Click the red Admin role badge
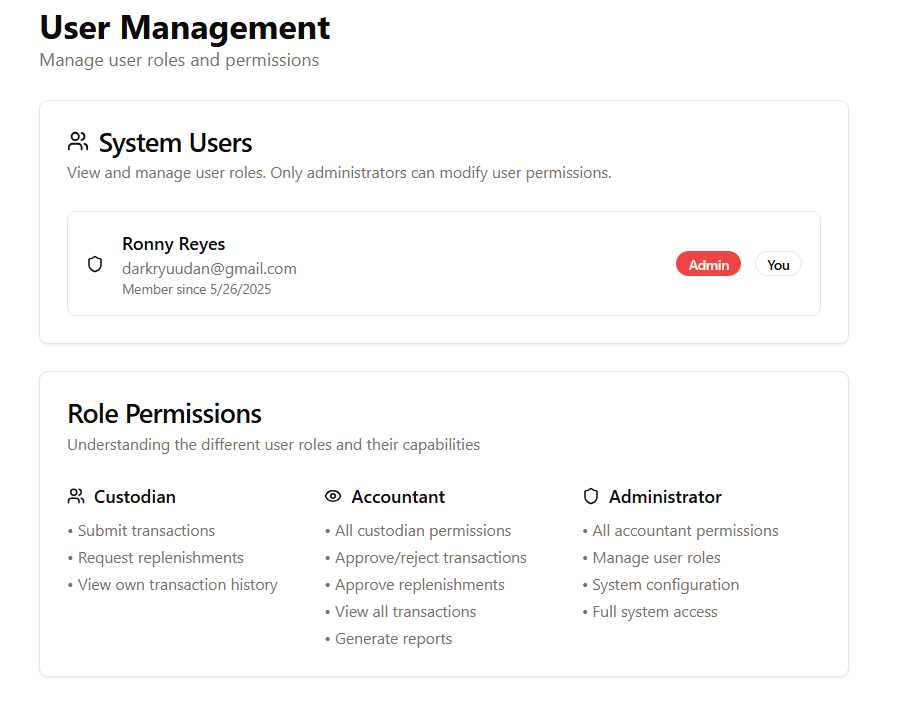The image size is (914, 715). tap(708, 264)
